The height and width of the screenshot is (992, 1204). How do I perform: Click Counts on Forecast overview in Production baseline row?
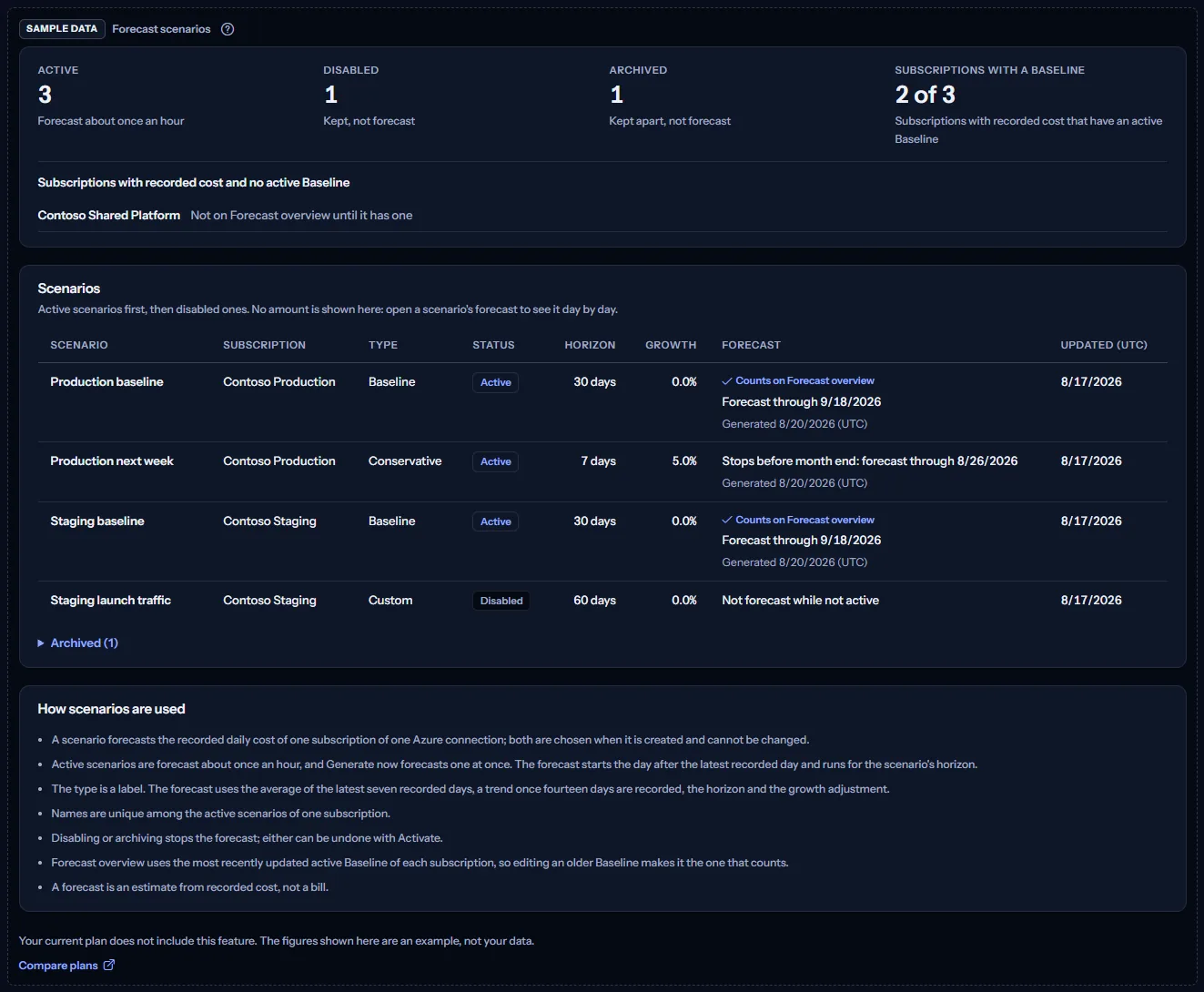point(804,381)
